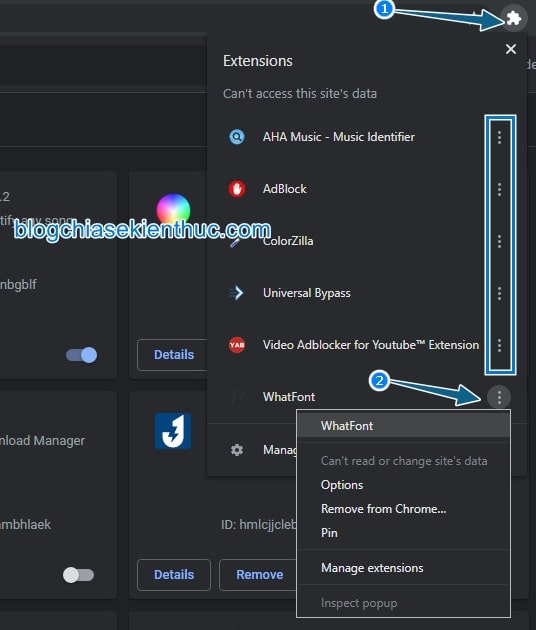Click Video Adblocker for Youtube Extension name
536x630 pixels.
coord(371,345)
